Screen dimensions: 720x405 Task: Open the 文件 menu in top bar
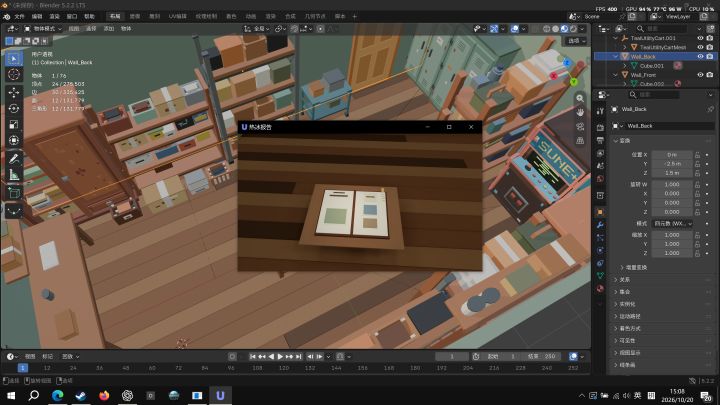(19, 17)
